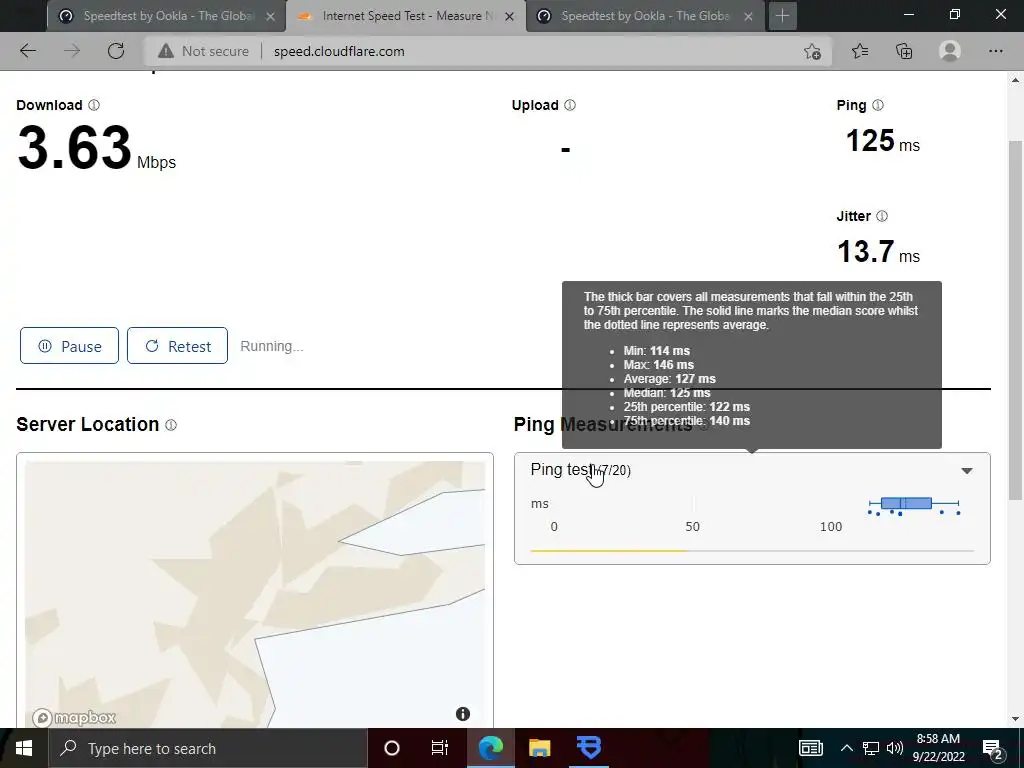
Task: Pause the running speed test
Action: pyautogui.click(x=69, y=345)
